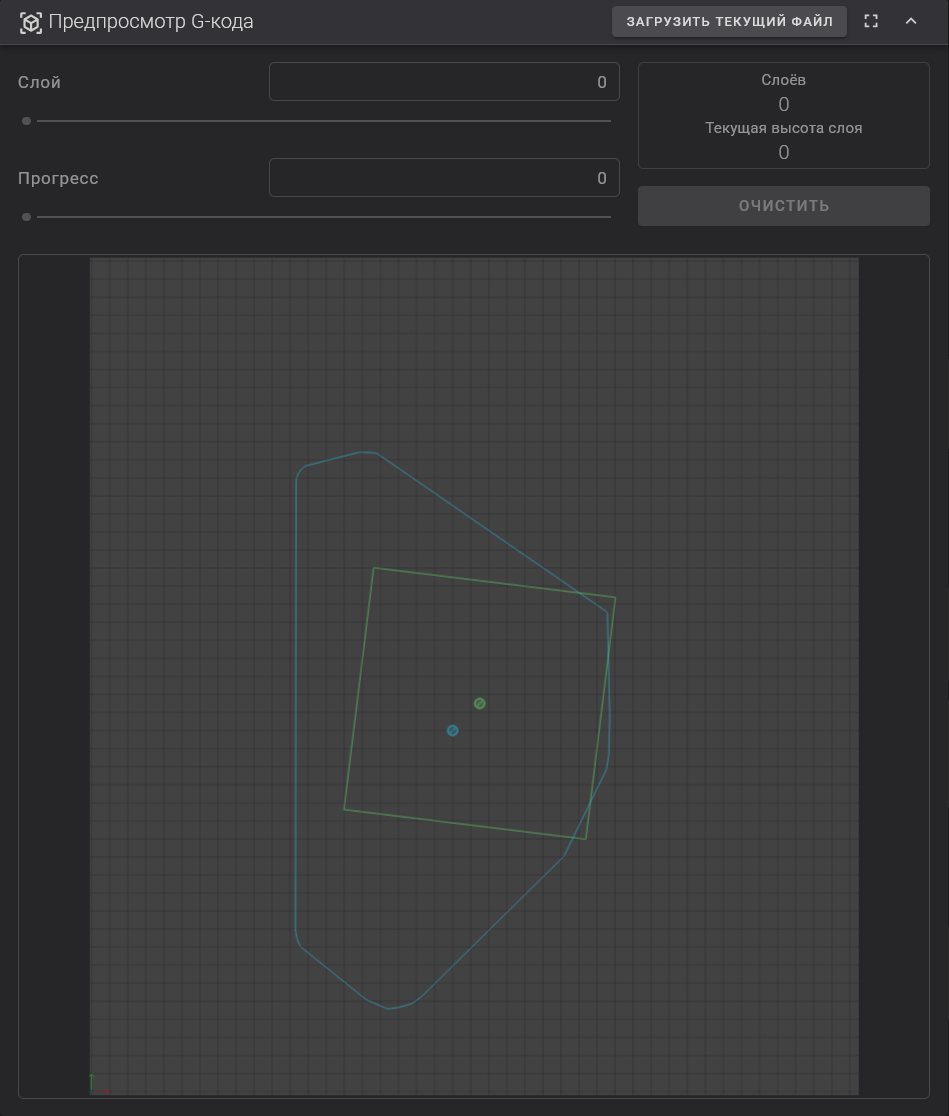The height and width of the screenshot is (1116, 949).
Task: Click the Текущая высота слоя label
Action: [783, 128]
